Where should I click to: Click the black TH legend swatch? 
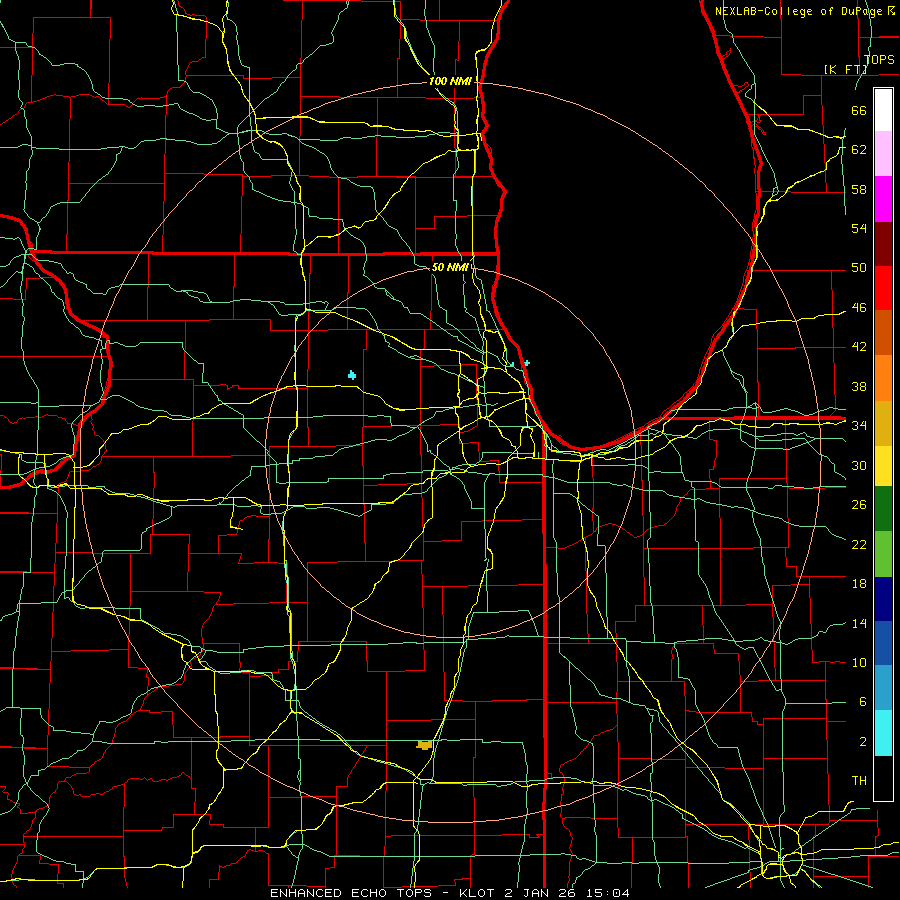[883, 778]
